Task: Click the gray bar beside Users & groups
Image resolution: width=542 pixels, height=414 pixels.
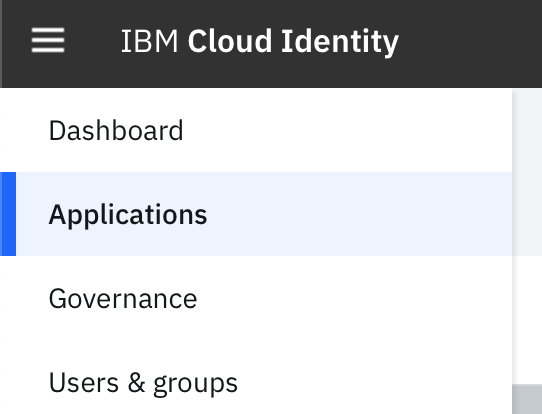Action: pos(527,399)
